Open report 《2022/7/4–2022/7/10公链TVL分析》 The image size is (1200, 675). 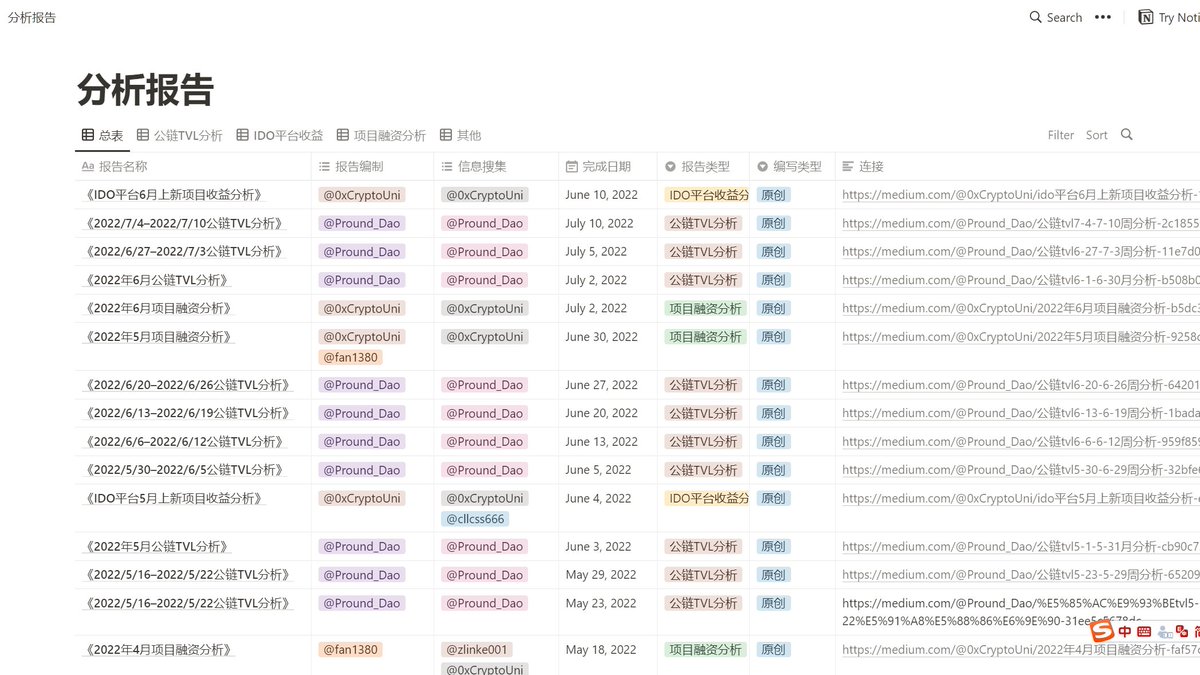click(185, 223)
